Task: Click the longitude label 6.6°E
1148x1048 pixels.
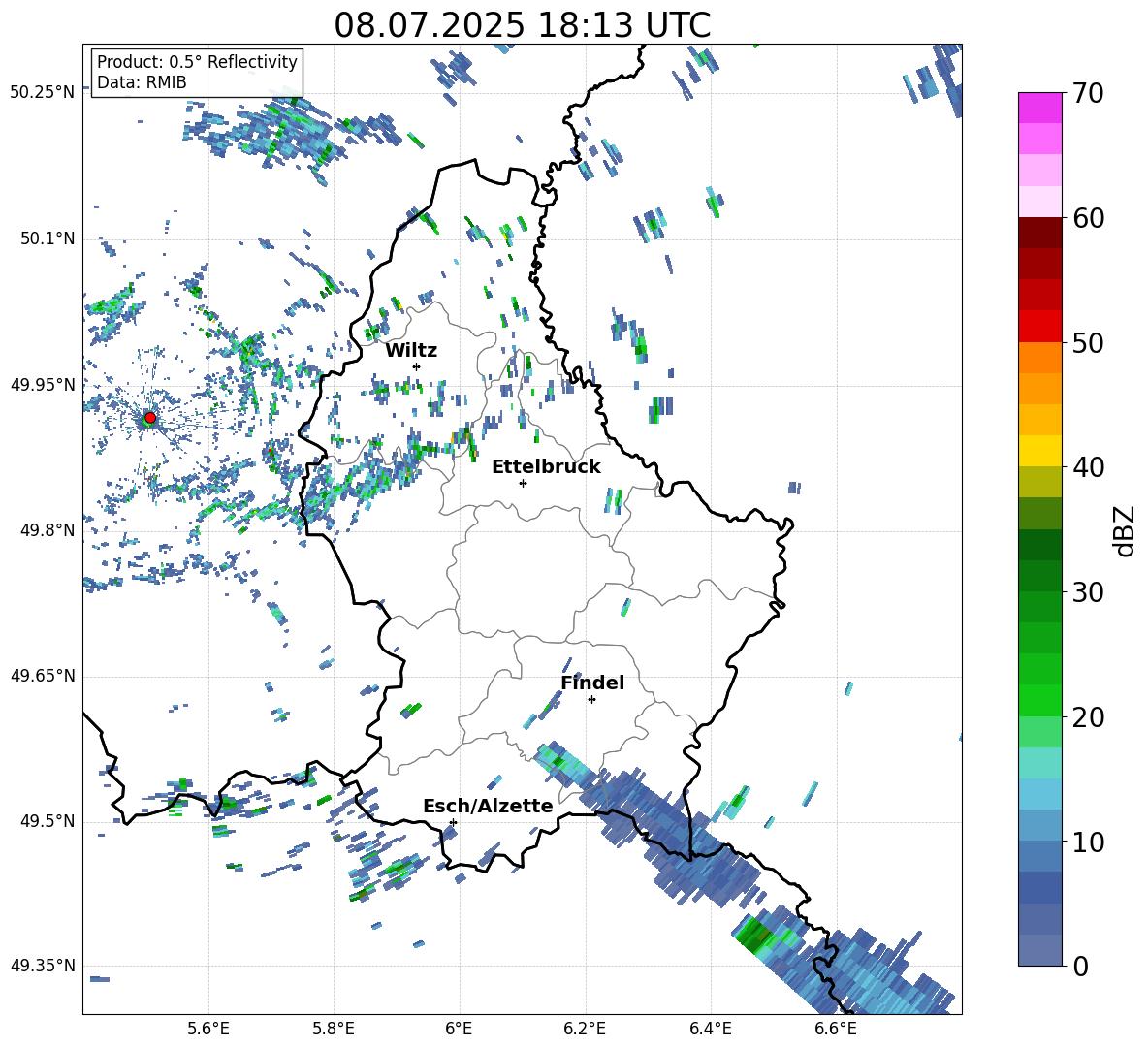Action: pos(836,1029)
